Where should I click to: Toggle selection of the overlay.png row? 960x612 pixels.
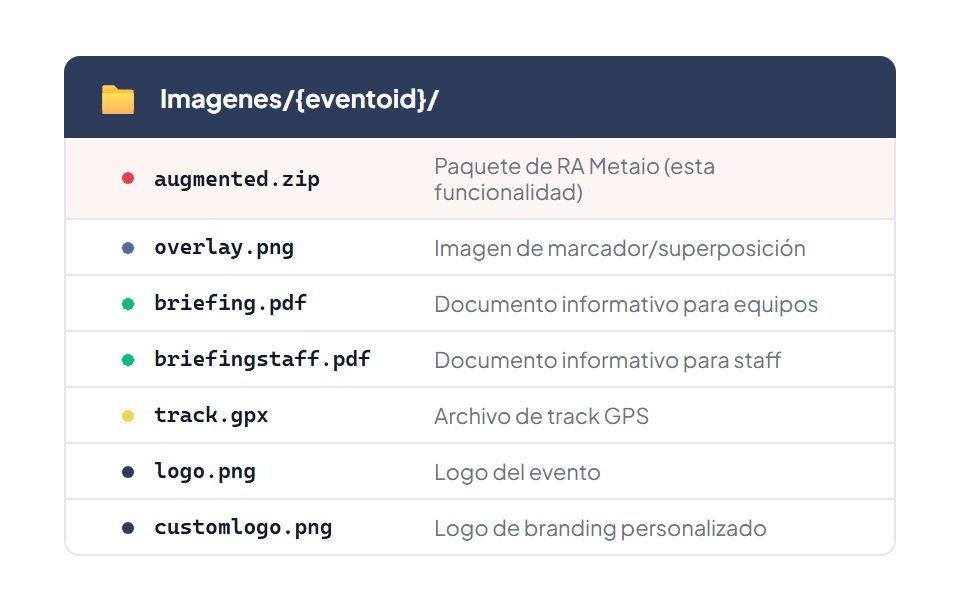(480, 247)
